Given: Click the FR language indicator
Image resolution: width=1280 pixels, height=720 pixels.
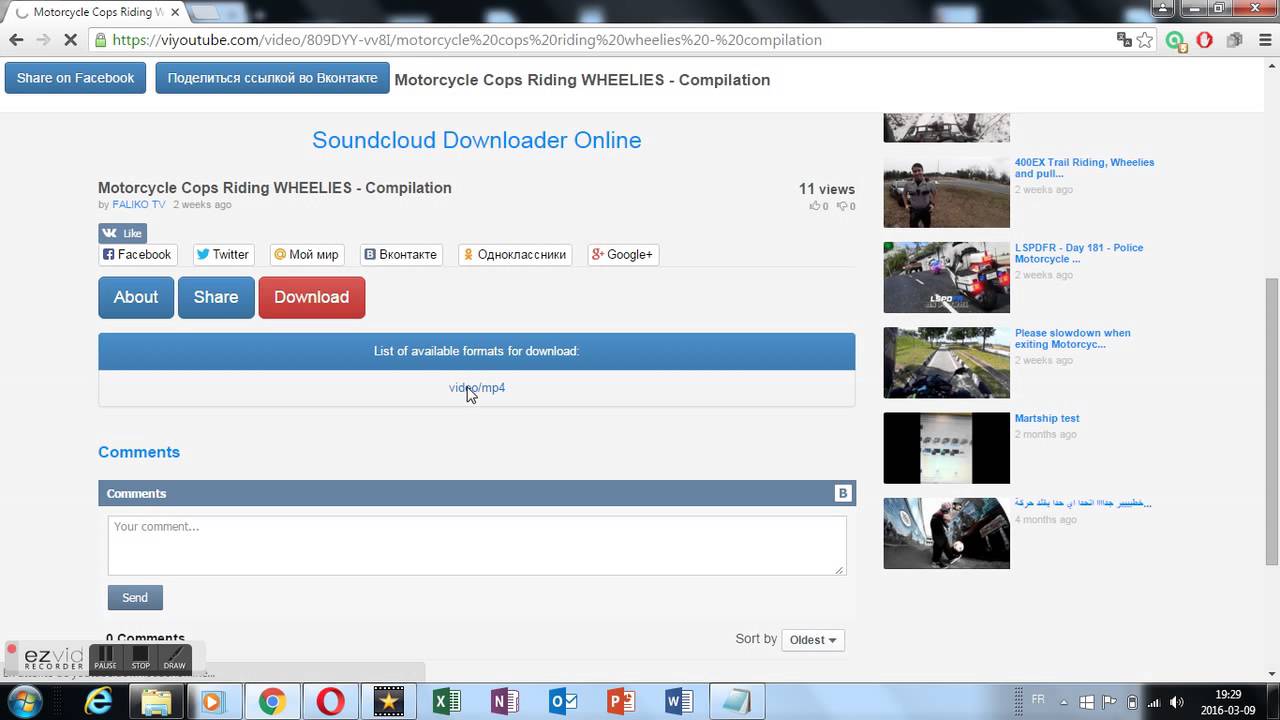Looking at the screenshot, I should click(x=1038, y=700).
